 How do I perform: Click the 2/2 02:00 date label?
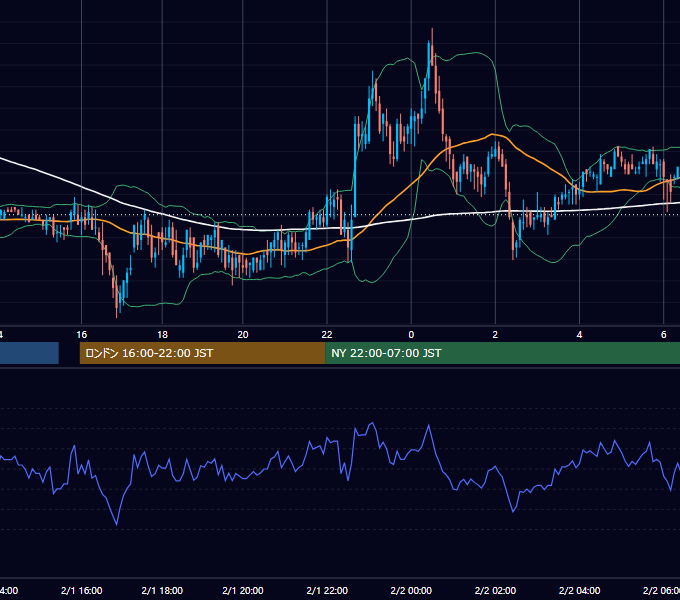tap(495, 590)
